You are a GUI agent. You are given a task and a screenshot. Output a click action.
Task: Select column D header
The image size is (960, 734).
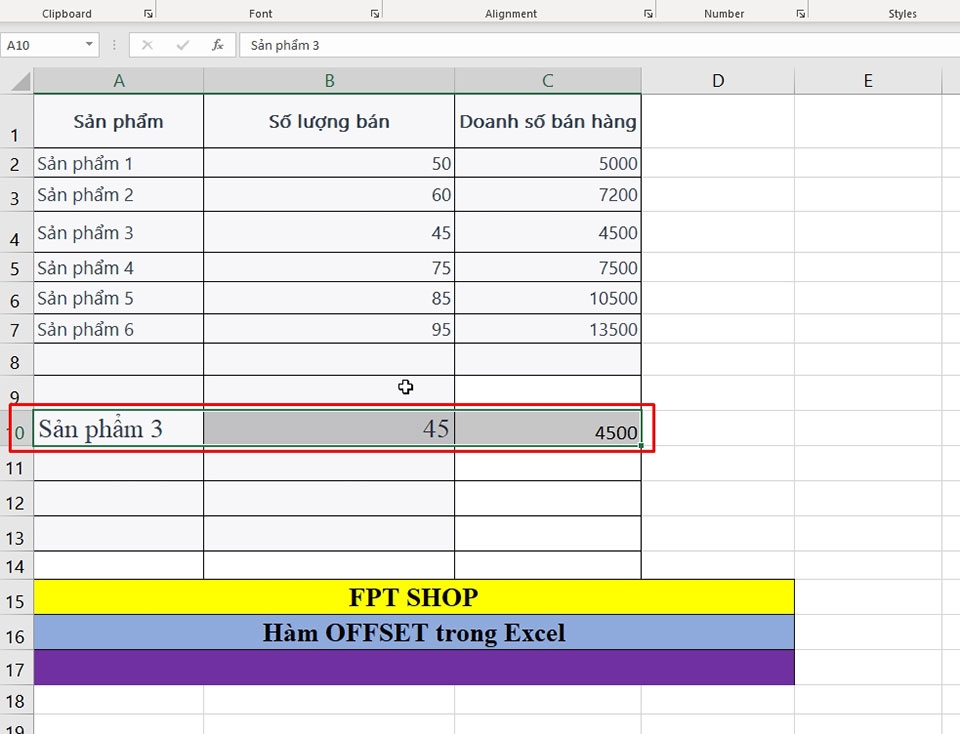click(x=718, y=81)
